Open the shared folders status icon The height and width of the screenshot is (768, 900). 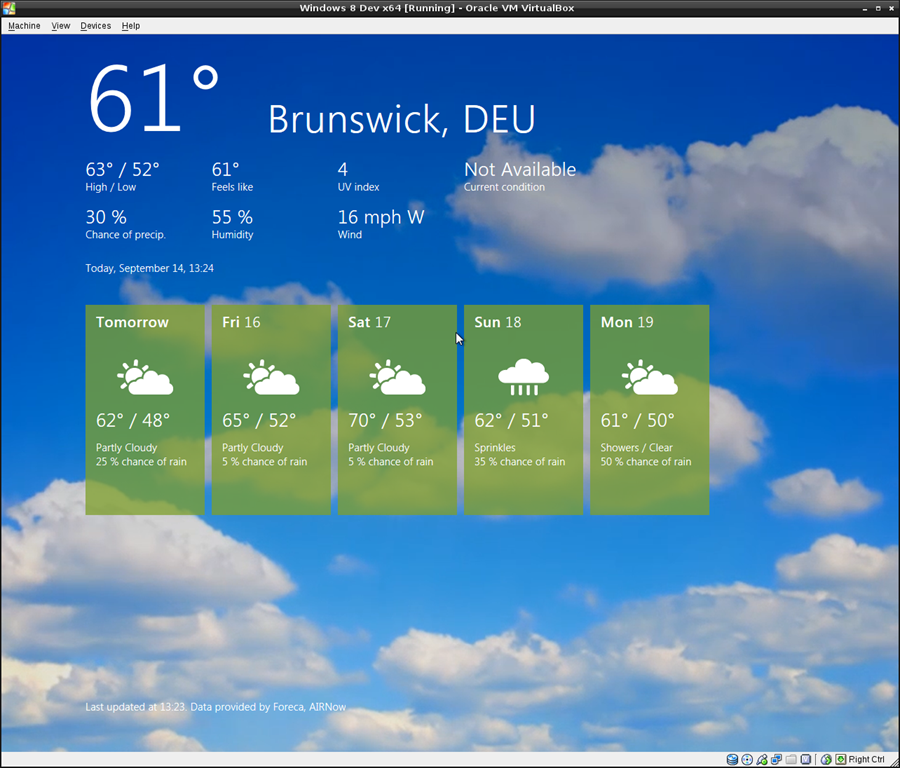click(791, 759)
